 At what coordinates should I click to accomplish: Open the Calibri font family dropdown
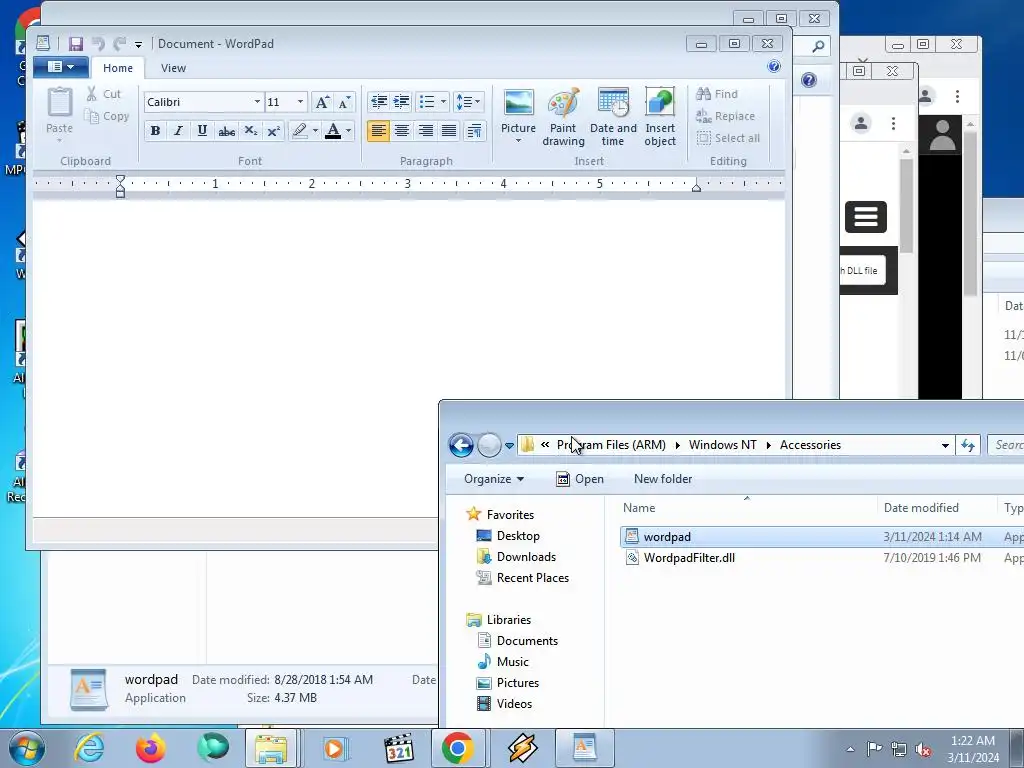[257, 102]
